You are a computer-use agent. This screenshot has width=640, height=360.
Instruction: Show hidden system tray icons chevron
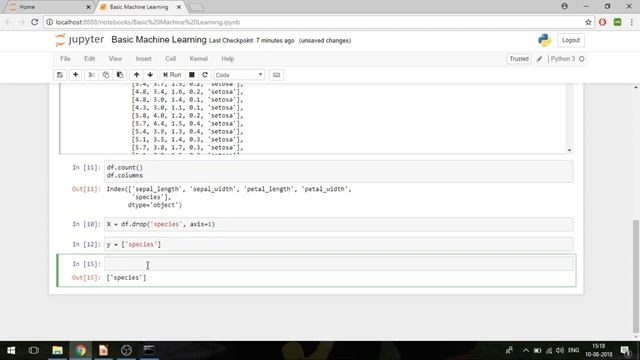tap(526, 350)
